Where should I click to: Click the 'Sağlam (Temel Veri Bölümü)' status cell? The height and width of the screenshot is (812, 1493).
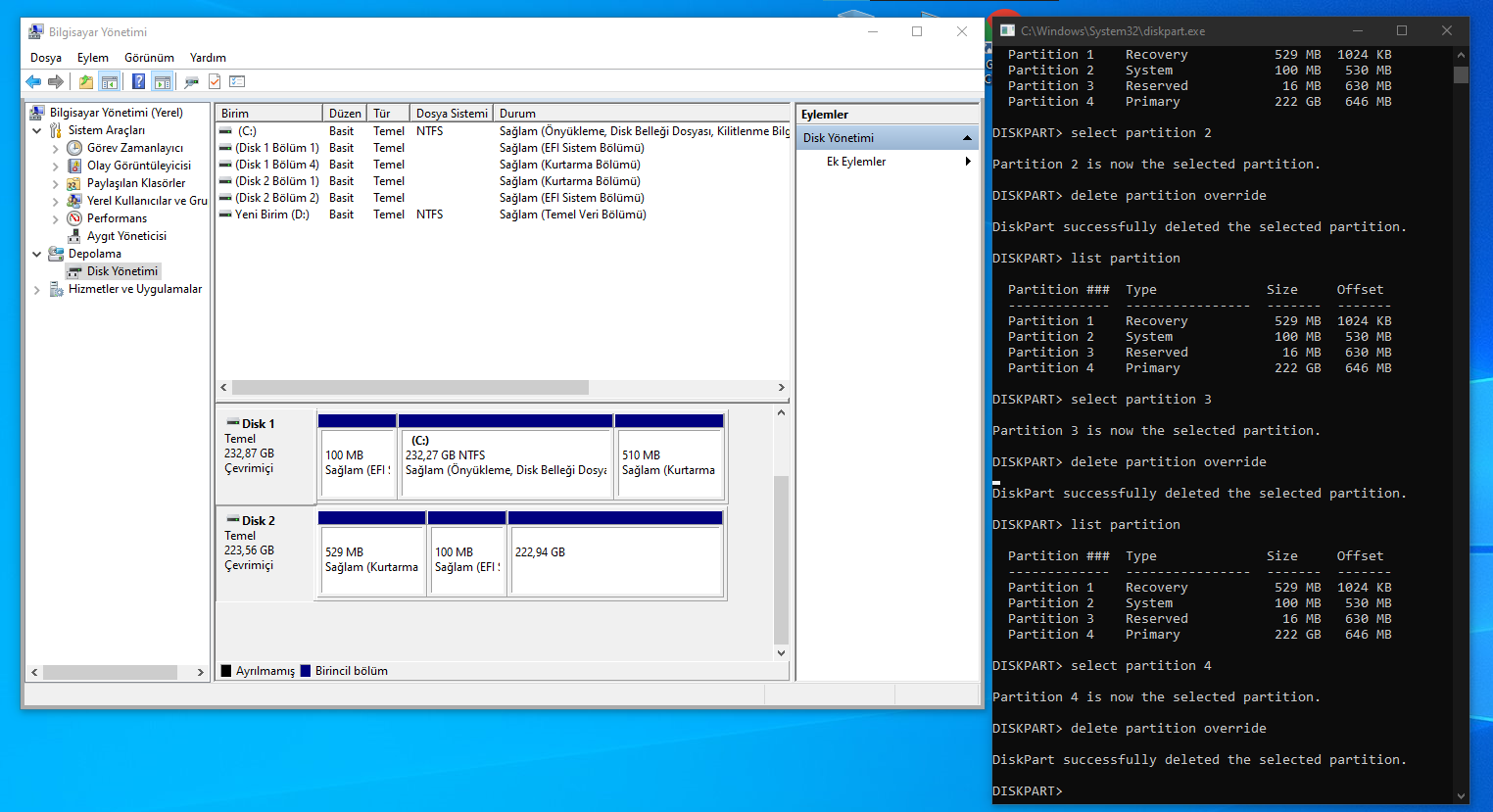pyautogui.click(x=573, y=215)
